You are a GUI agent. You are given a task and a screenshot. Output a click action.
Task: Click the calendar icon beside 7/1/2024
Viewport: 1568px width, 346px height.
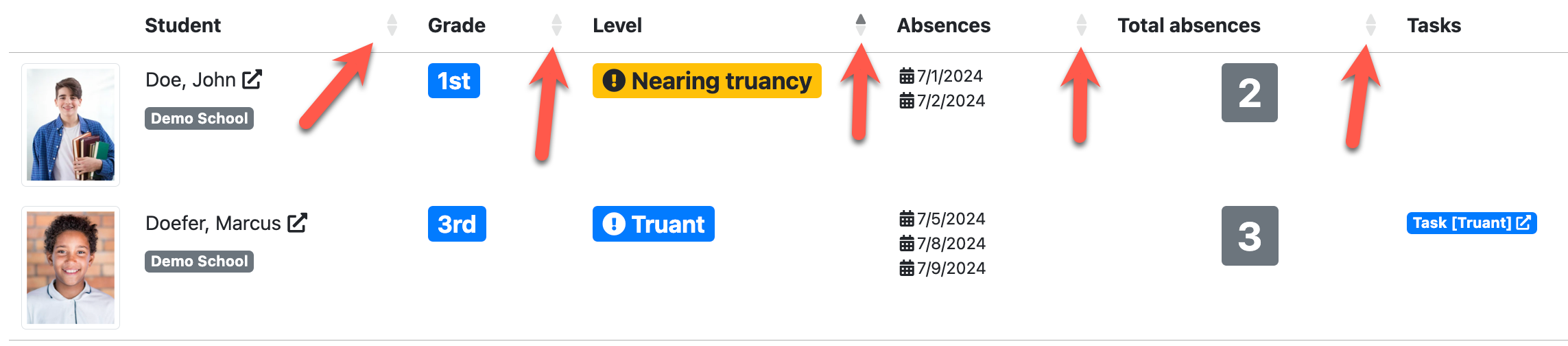tap(907, 76)
